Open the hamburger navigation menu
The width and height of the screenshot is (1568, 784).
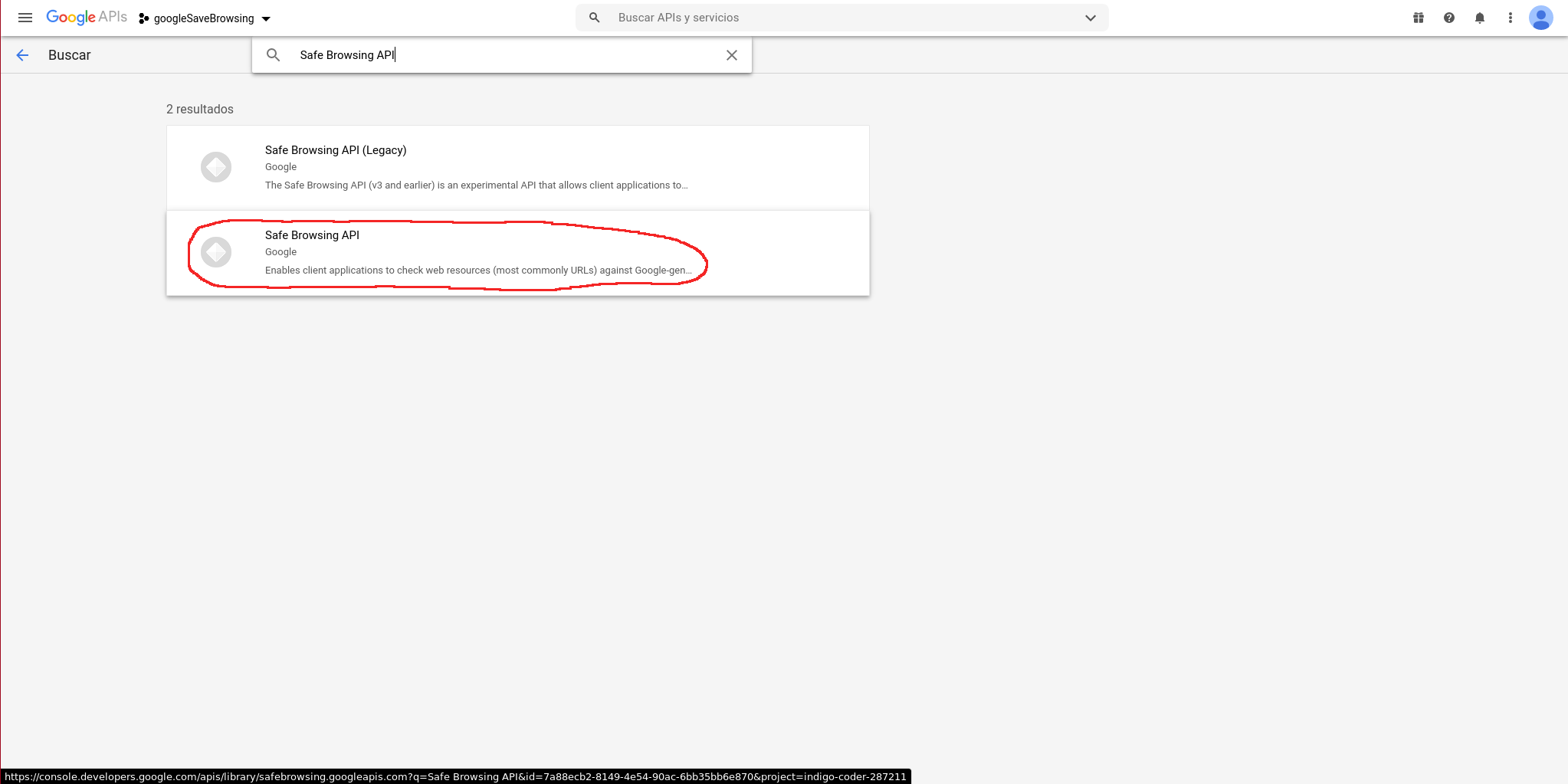(25, 18)
